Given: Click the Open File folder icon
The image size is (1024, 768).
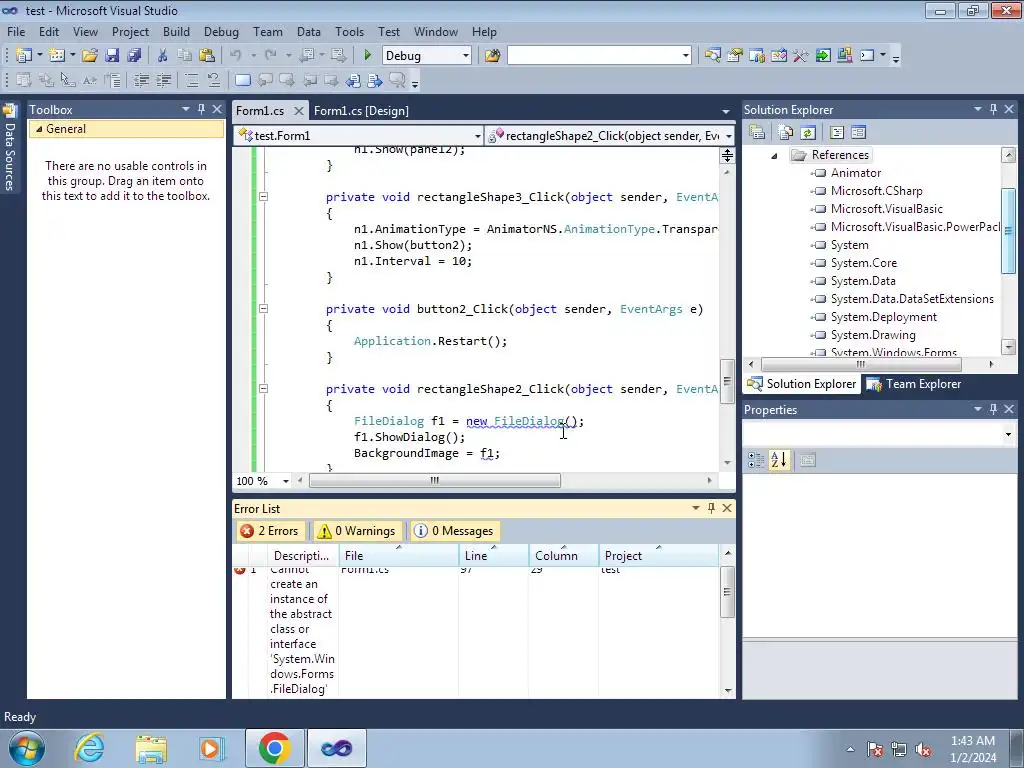Looking at the screenshot, I should tap(89, 56).
